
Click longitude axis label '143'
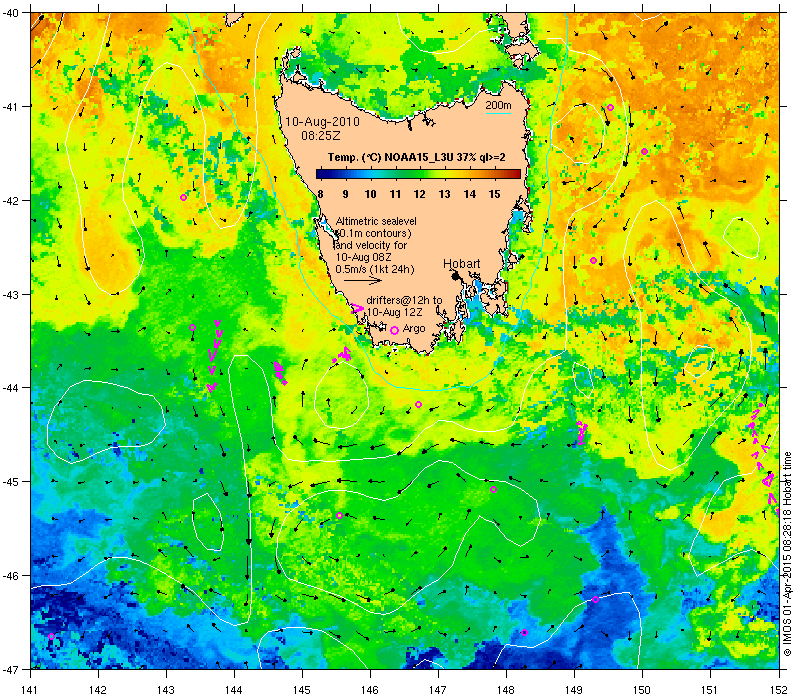[x=166, y=690]
